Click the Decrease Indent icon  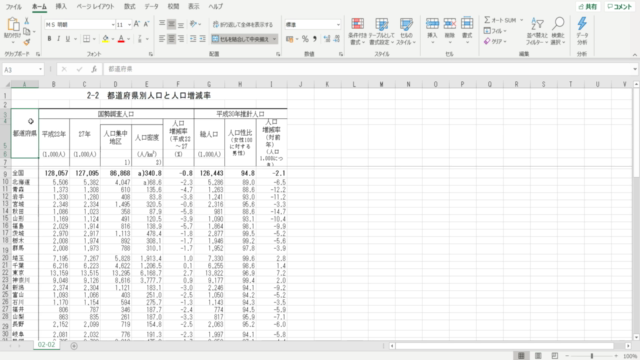[x=193, y=39]
